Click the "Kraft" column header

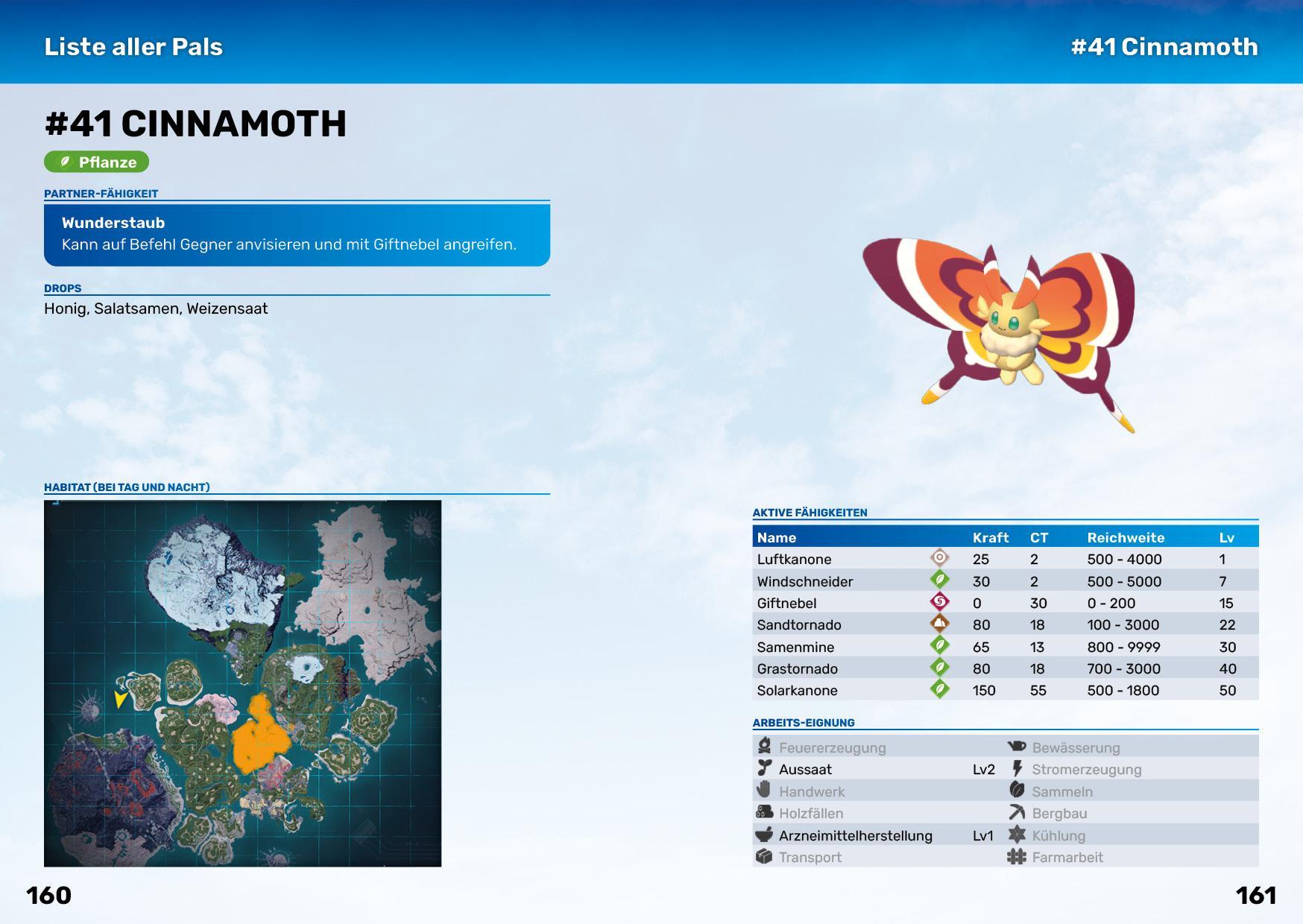[991, 537]
